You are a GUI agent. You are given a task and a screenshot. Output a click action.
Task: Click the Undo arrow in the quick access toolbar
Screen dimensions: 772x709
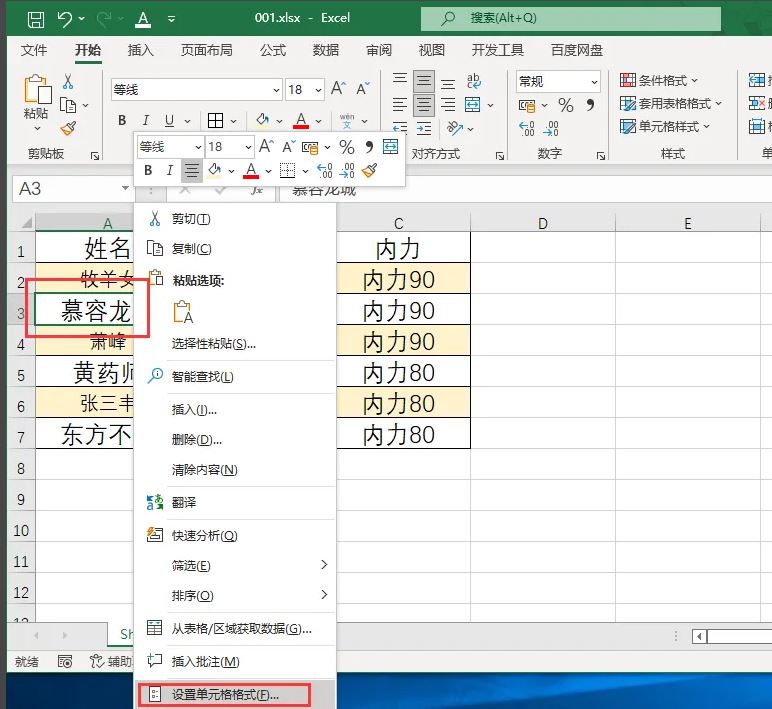pos(64,19)
